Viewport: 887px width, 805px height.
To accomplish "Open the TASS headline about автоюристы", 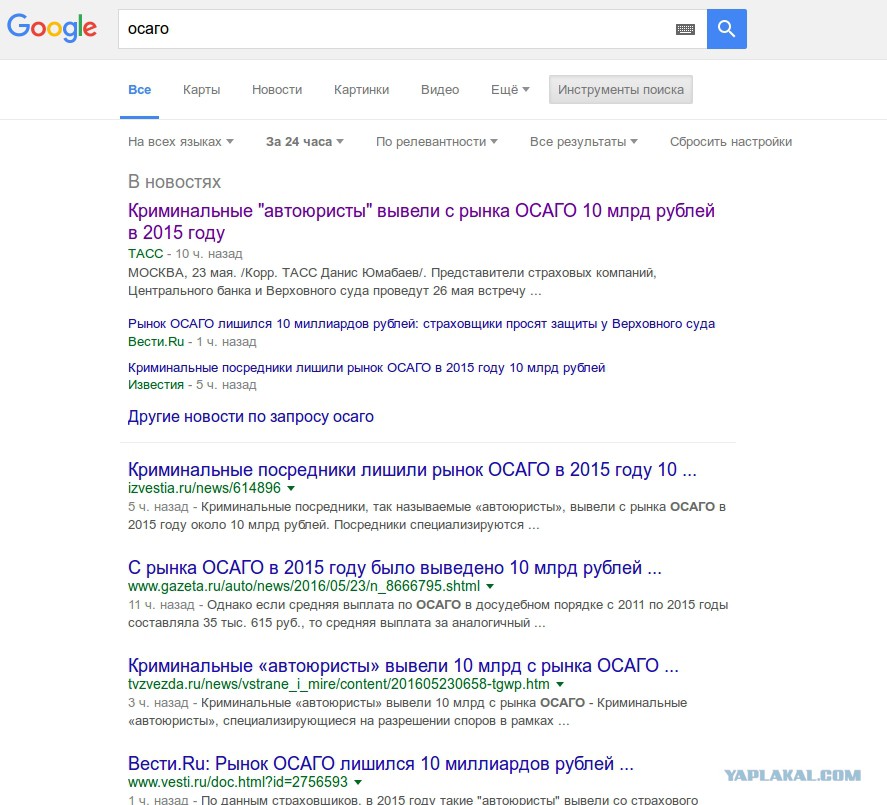I will tap(421, 221).
